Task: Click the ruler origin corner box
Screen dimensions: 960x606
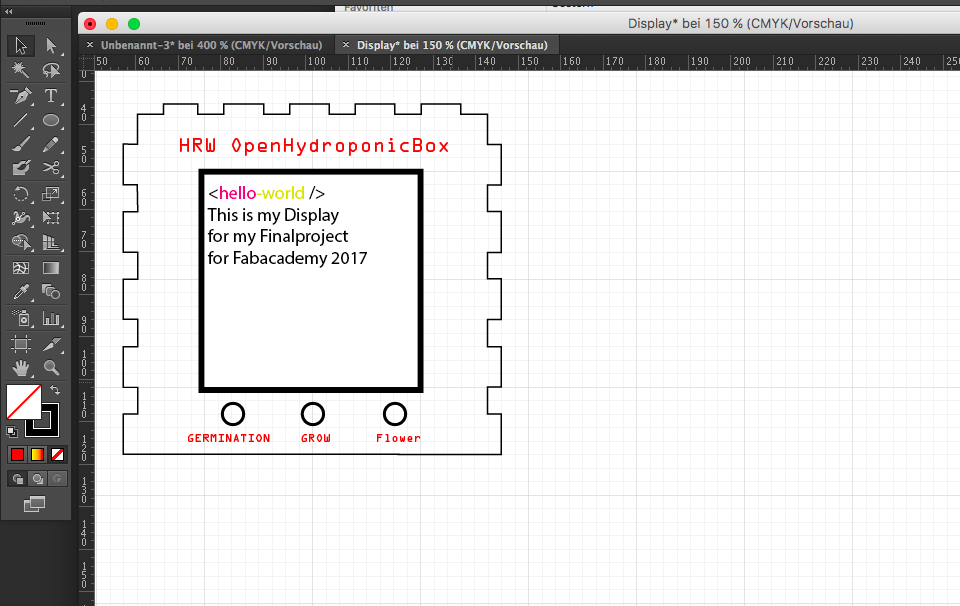Action: point(86,62)
